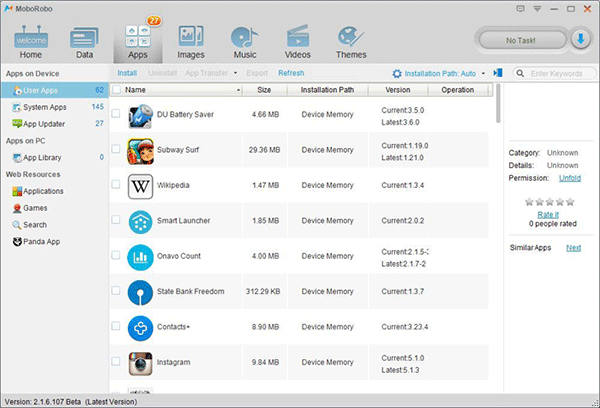The width and height of the screenshot is (600, 408).
Task: Select User Apps in sidebar
Action: [x=55, y=90]
